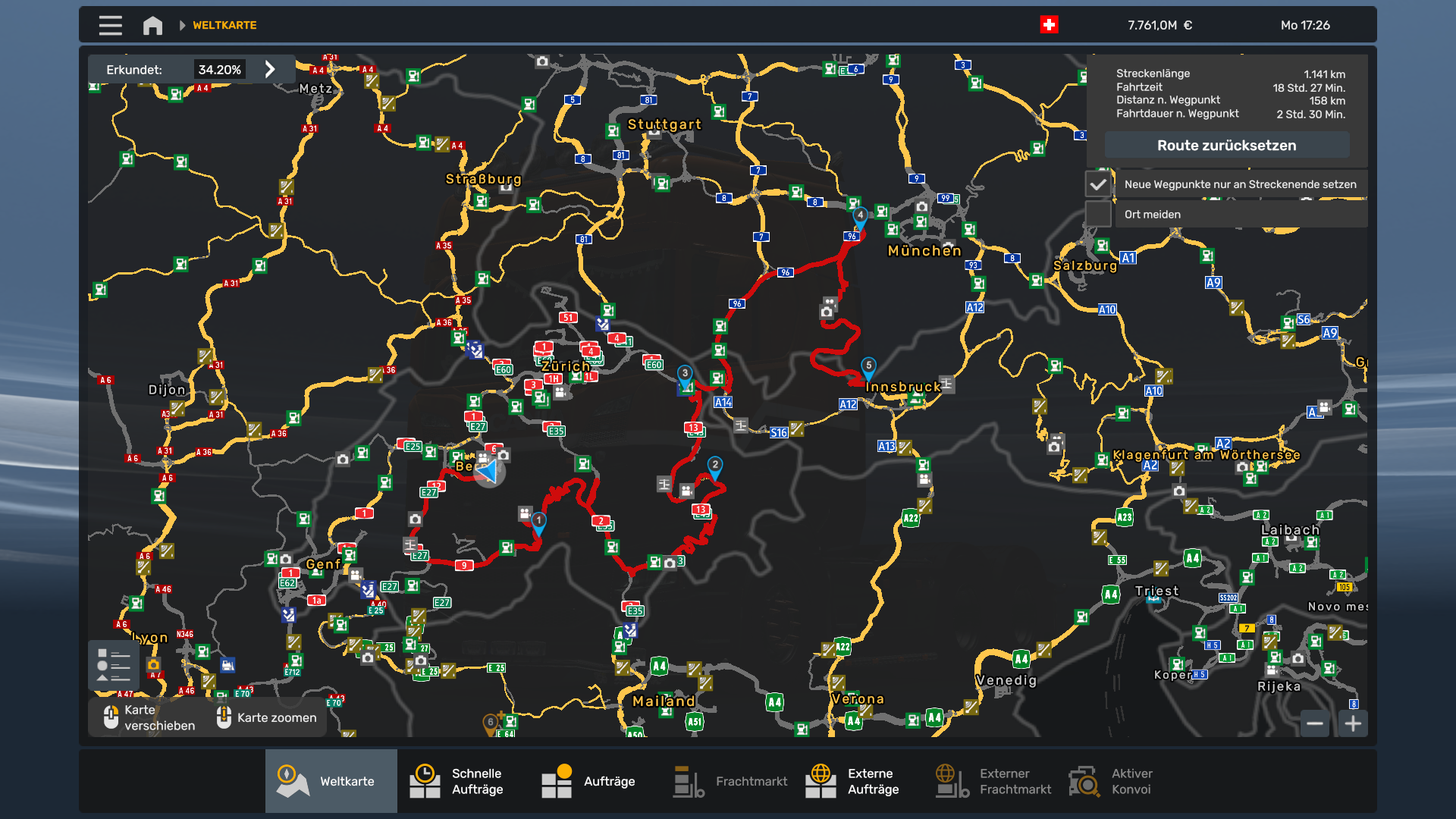Image resolution: width=1456 pixels, height=819 pixels.
Task: Open Externe Aufträge tab
Action: pos(859,781)
